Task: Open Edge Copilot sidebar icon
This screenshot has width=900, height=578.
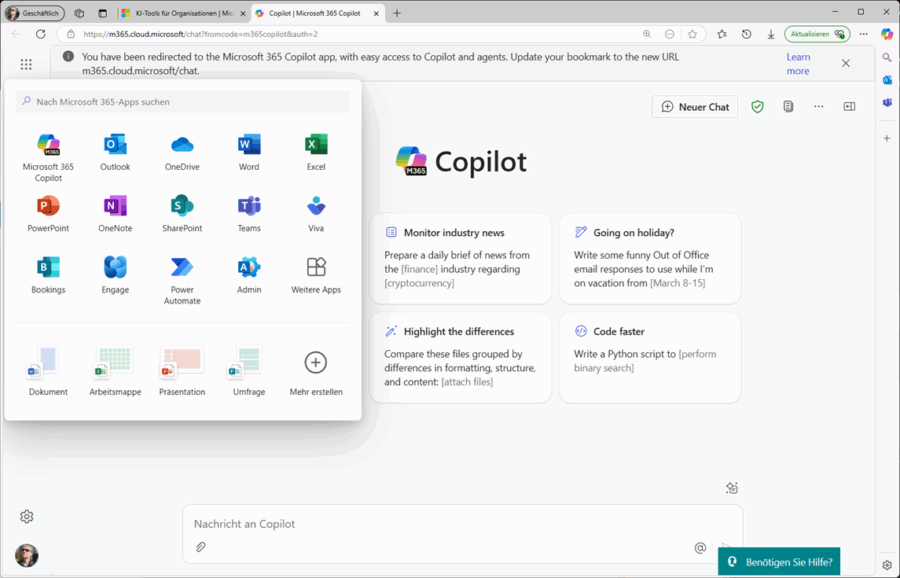Action: pyautogui.click(x=887, y=34)
